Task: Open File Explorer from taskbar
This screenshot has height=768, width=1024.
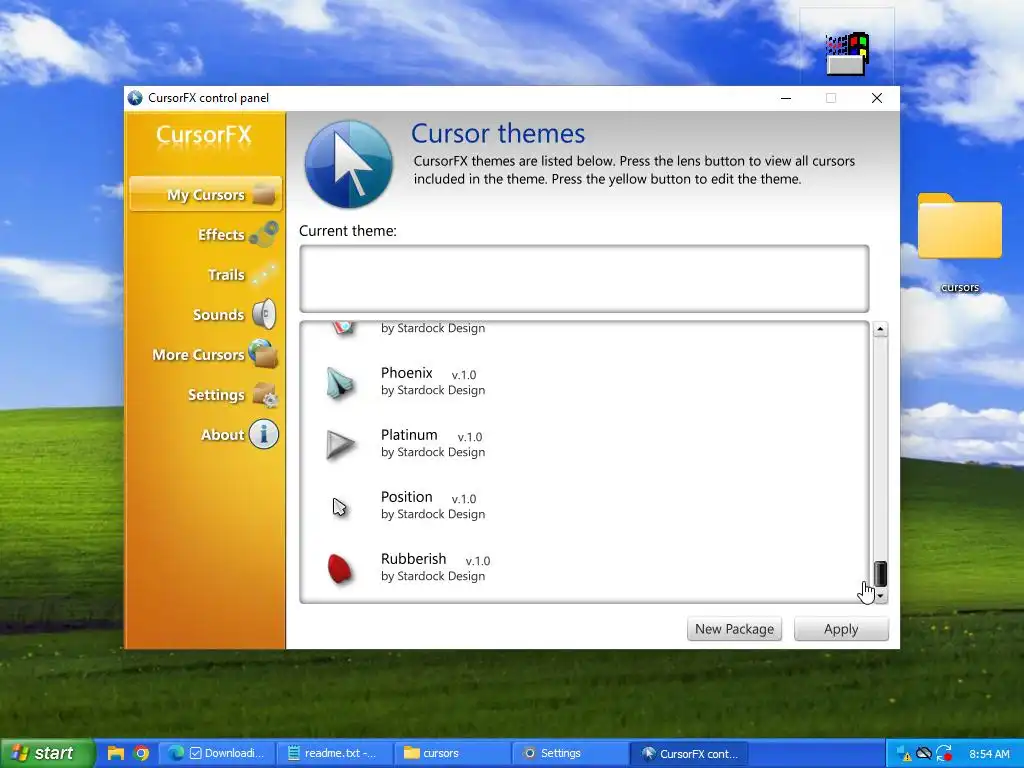Action: coord(116,753)
